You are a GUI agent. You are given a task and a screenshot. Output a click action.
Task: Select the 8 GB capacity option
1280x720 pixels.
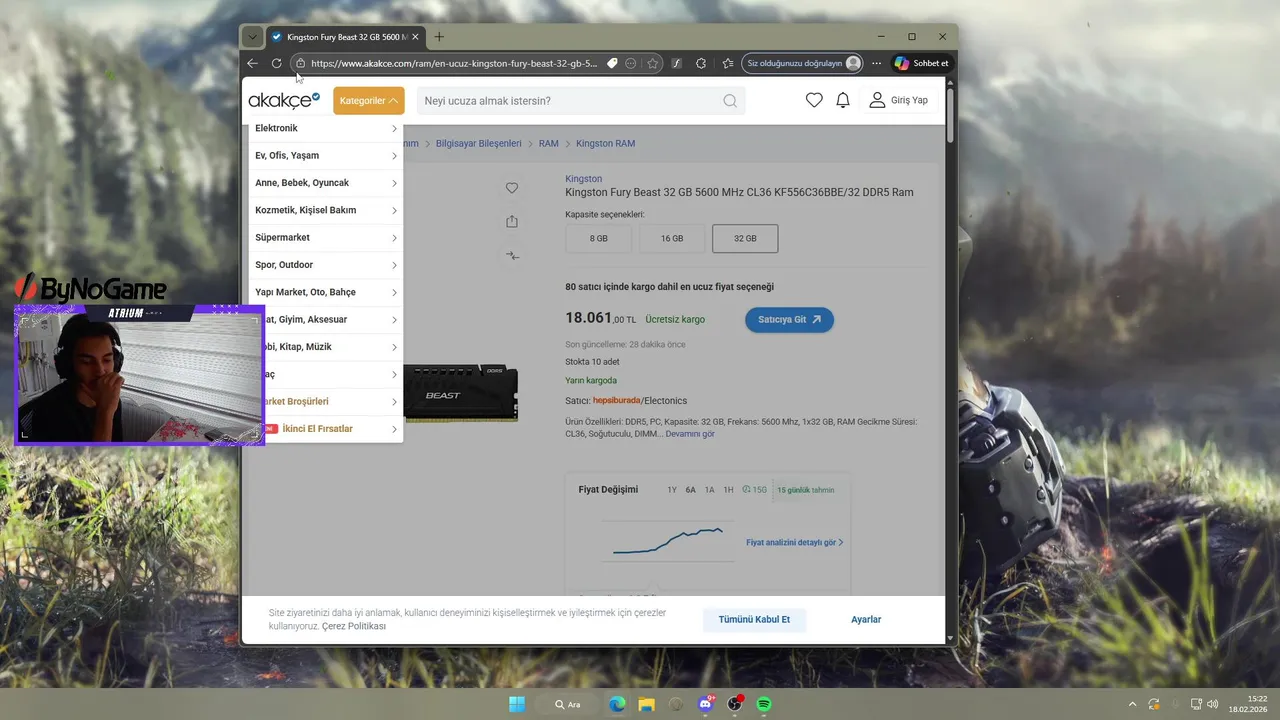click(598, 238)
